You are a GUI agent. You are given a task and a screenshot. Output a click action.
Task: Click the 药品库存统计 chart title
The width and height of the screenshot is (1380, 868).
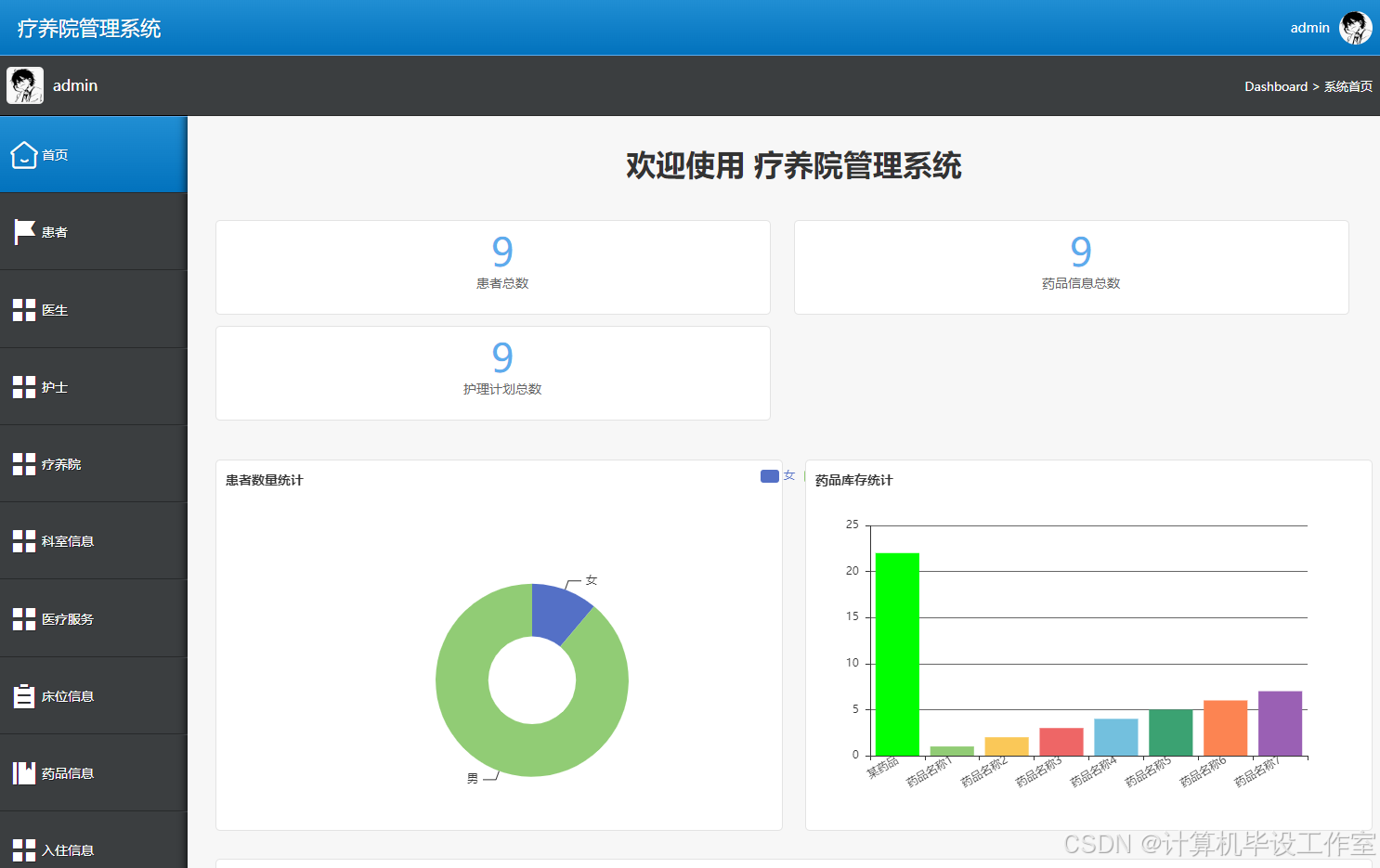pyautogui.click(x=854, y=480)
